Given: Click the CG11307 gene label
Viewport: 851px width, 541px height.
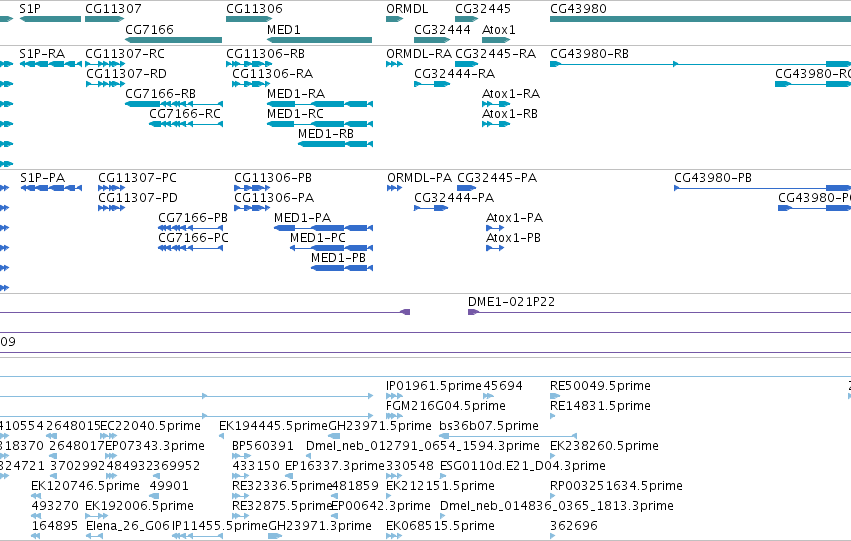Looking at the screenshot, I should click(113, 9).
